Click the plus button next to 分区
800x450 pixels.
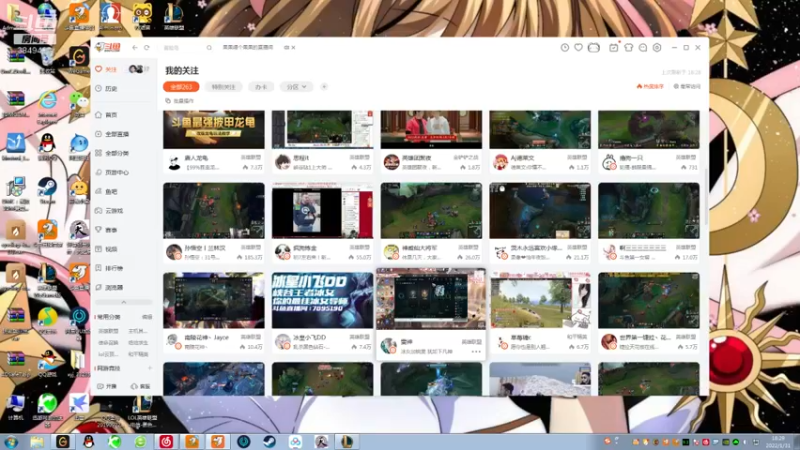[324, 87]
